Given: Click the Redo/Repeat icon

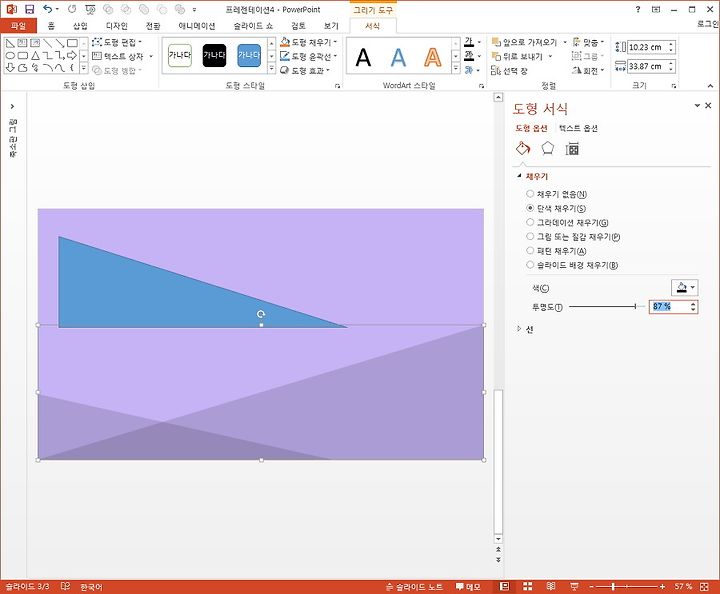Looking at the screenshot, I should (72, 9).
